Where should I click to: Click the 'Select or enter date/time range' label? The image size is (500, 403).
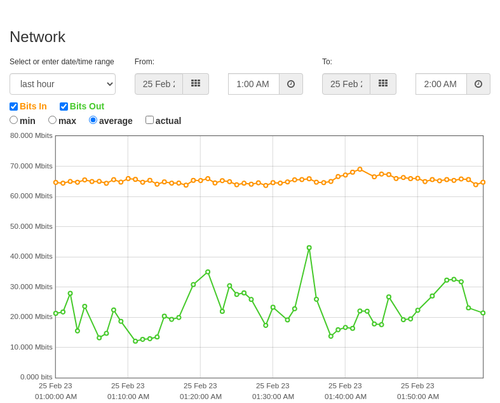click(62, 62)
